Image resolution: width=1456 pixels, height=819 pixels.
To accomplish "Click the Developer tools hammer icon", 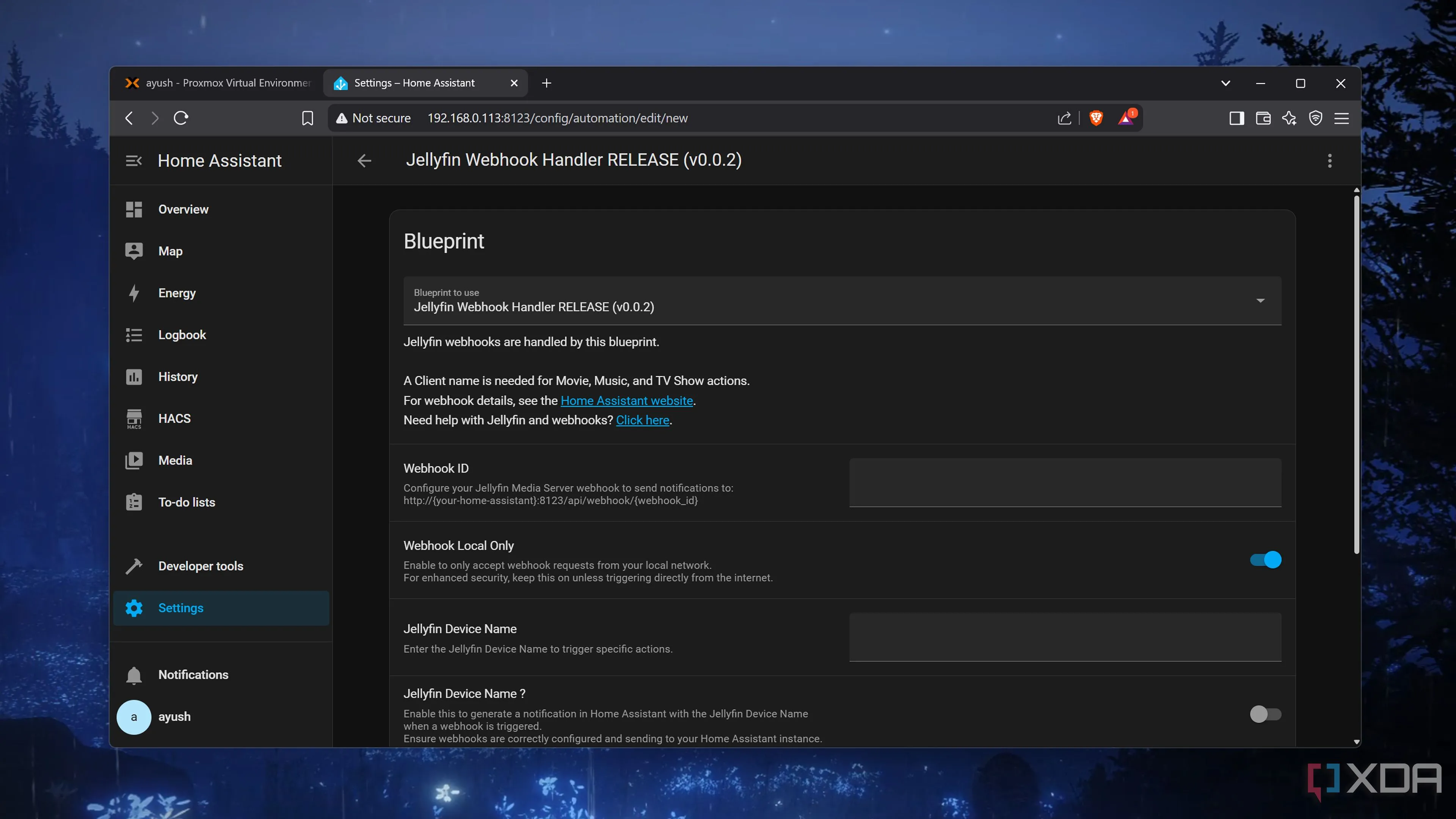I will point(133,566).
